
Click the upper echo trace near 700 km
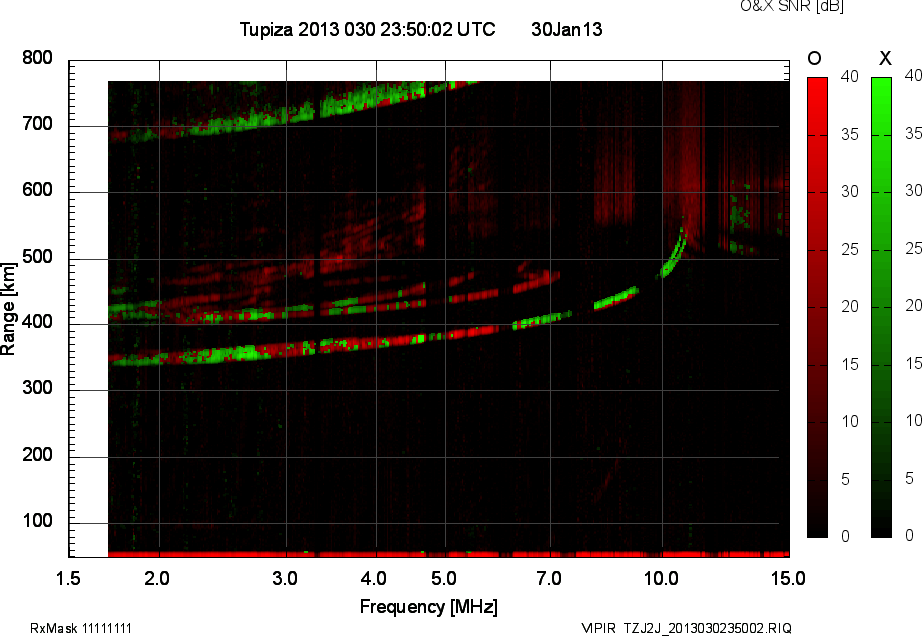tap(294, 112)
